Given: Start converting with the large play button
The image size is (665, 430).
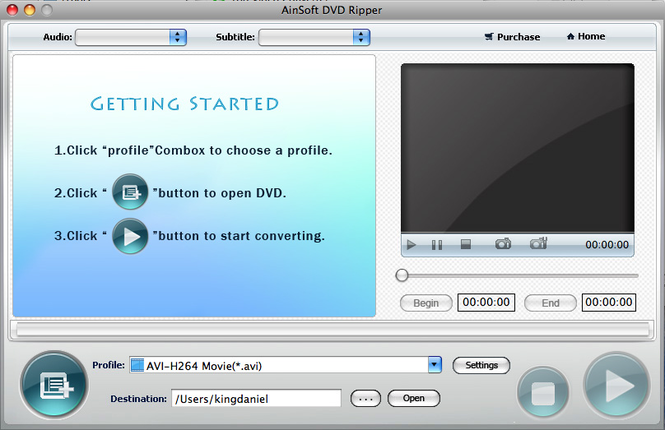Looking at the screenshot, I should point(617,385).
